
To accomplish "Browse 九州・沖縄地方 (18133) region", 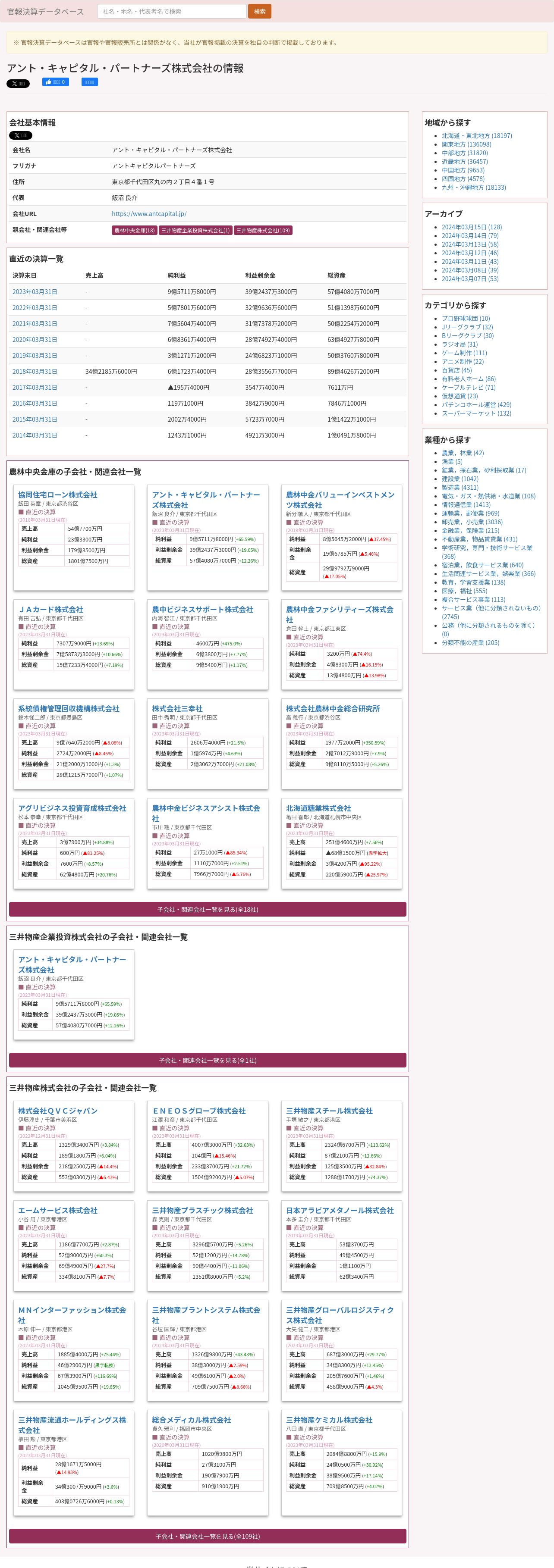I will click(x=474, y=188).
